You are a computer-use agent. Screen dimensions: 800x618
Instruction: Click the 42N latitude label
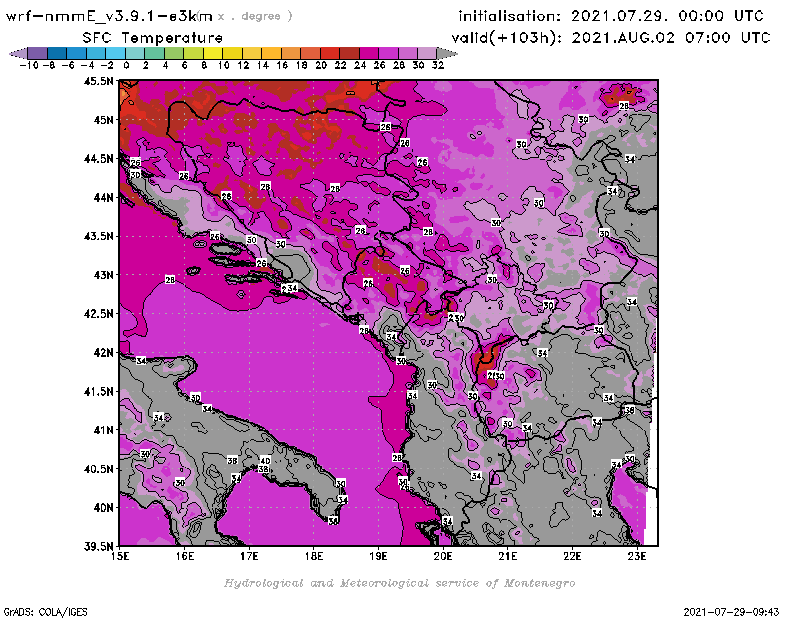point(104,353)
